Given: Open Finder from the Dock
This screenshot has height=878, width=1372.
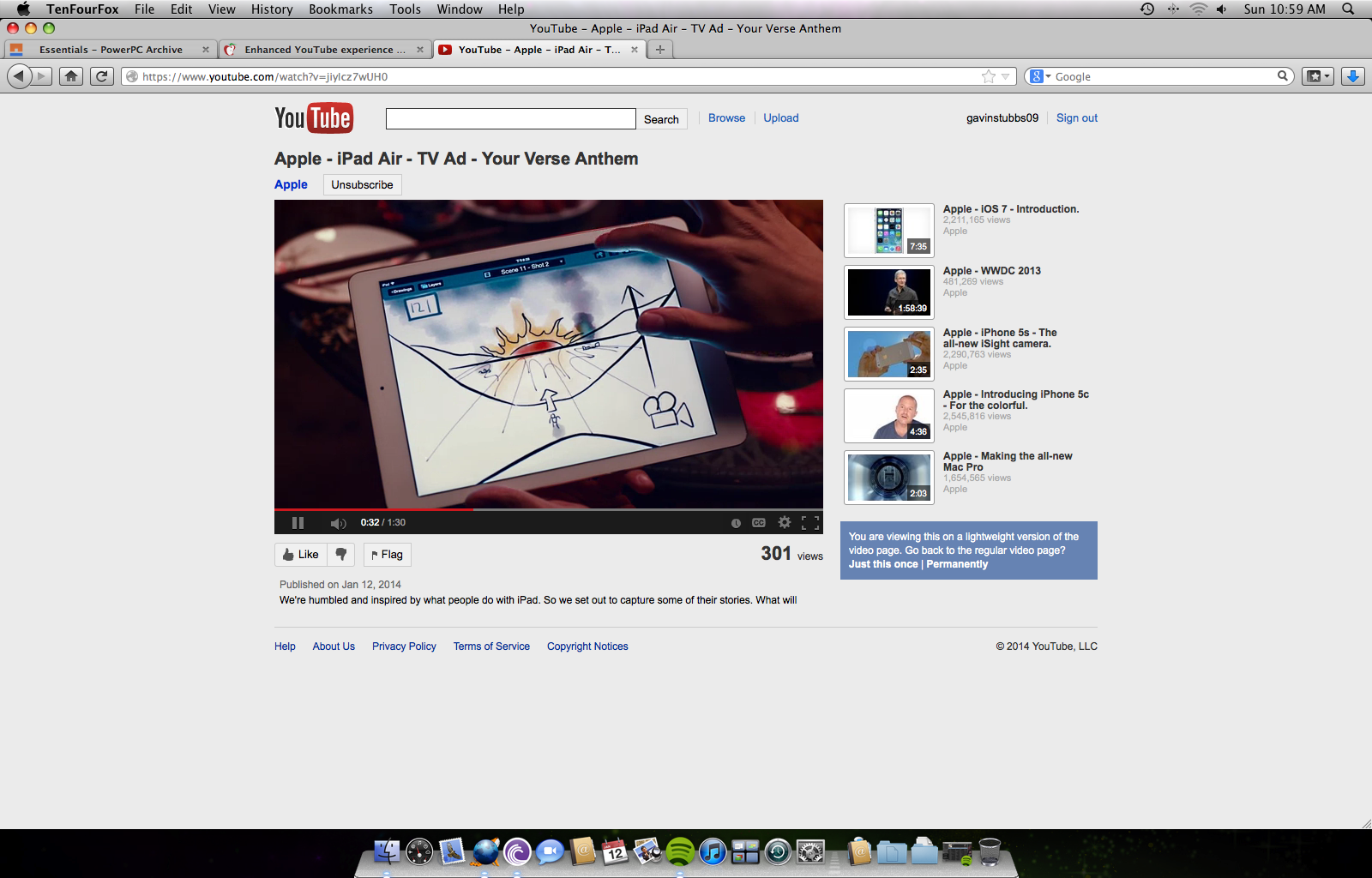Looking at the screenshot, I should (387, 851).
